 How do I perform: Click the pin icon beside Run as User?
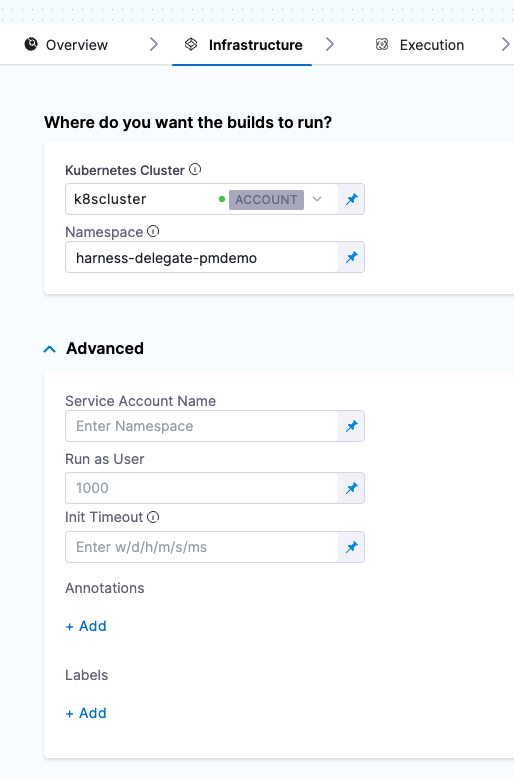[x=352, y=488]
